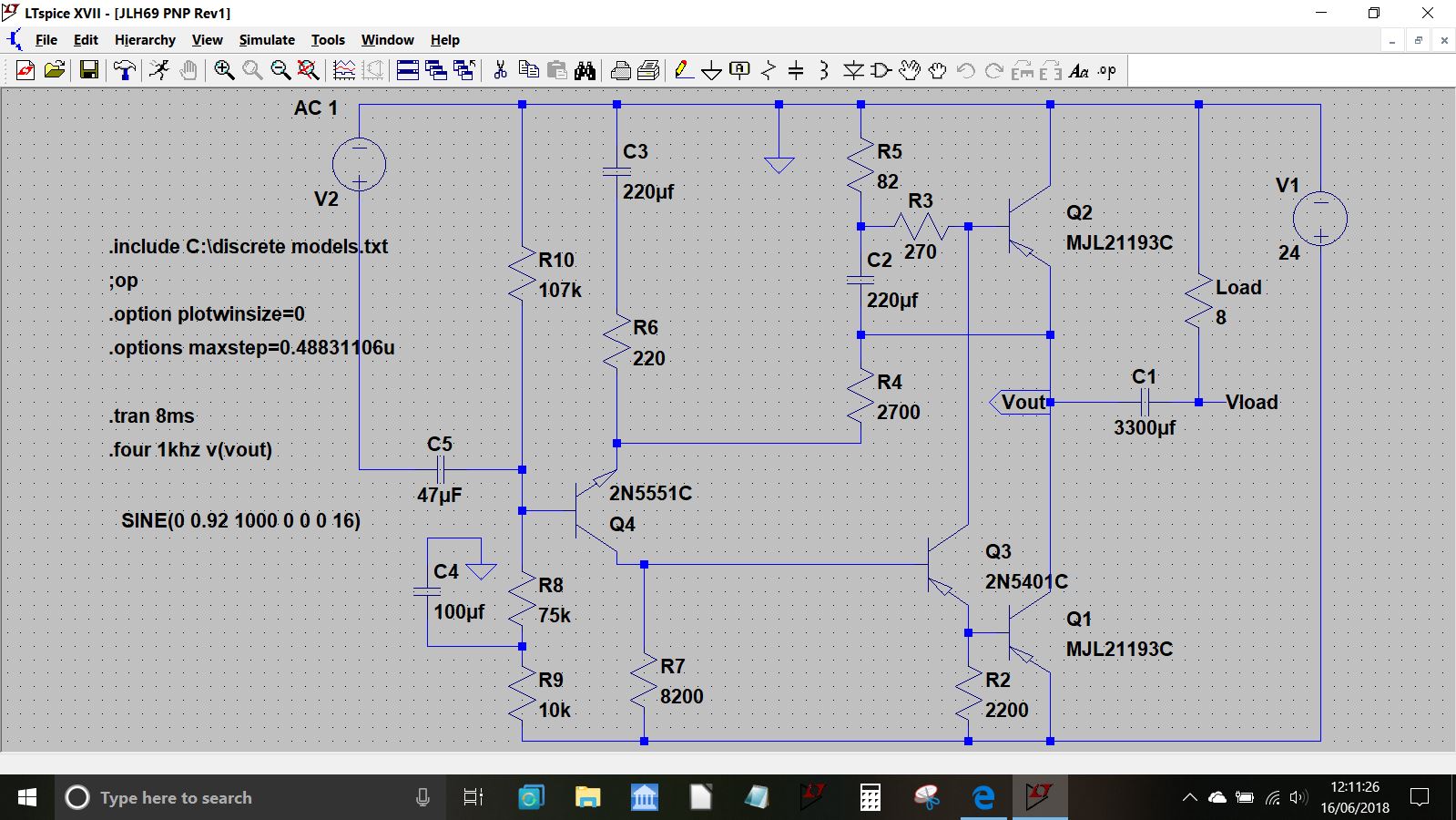The width and height of the screenshot is (1456, 820).
Task: Click the Load resistor symbol
Action: click(x=1198, y=302)
